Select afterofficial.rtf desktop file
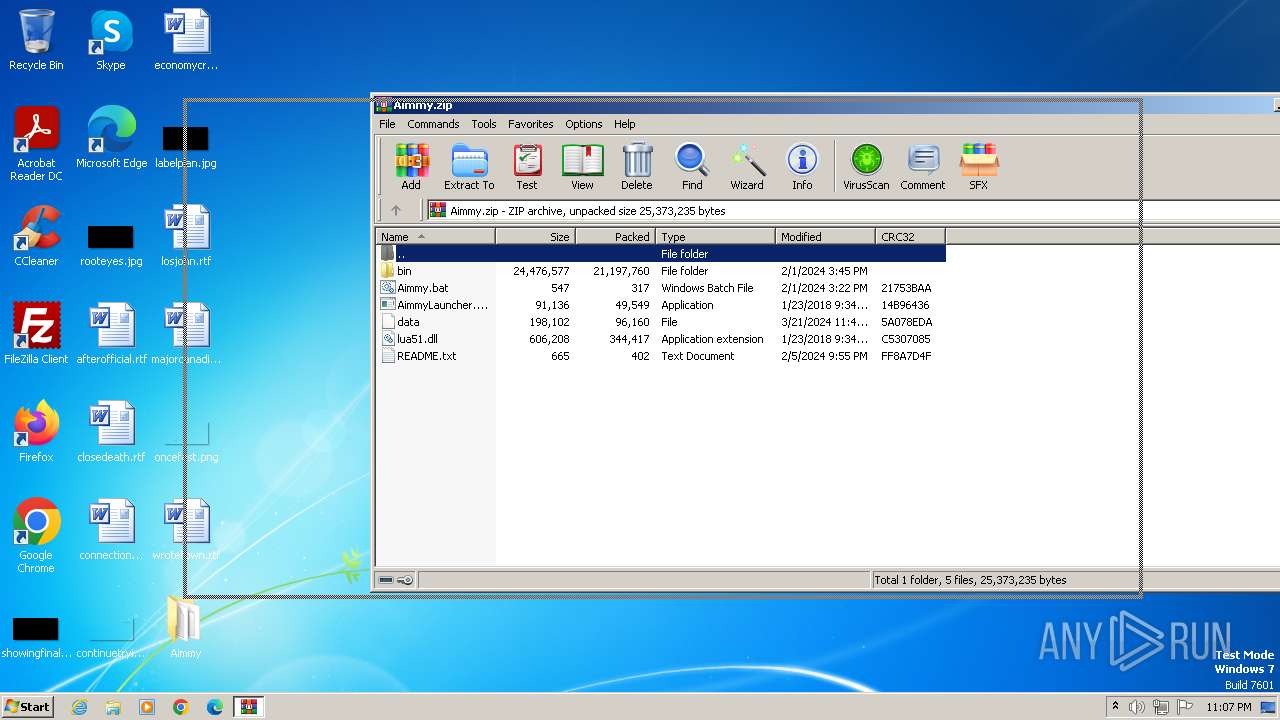Image resolution: width=1280 pixels, height=720 pixels. point(111,334)
